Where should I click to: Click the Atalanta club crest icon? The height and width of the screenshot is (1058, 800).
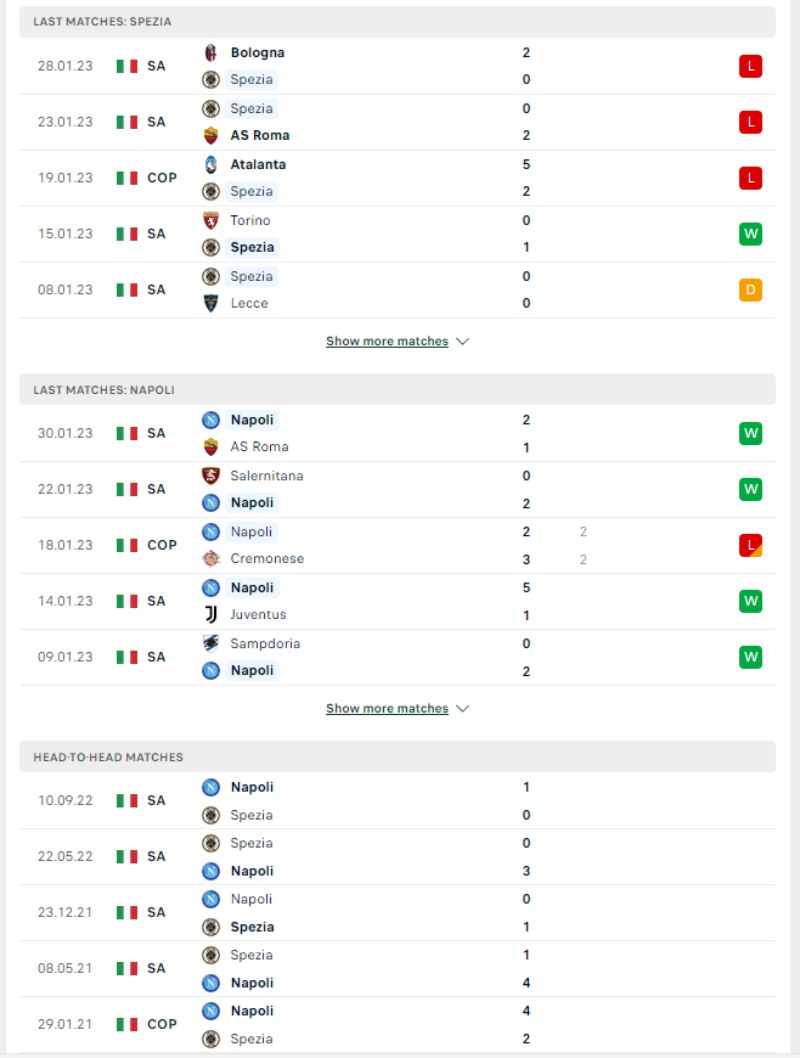(210, 165)
